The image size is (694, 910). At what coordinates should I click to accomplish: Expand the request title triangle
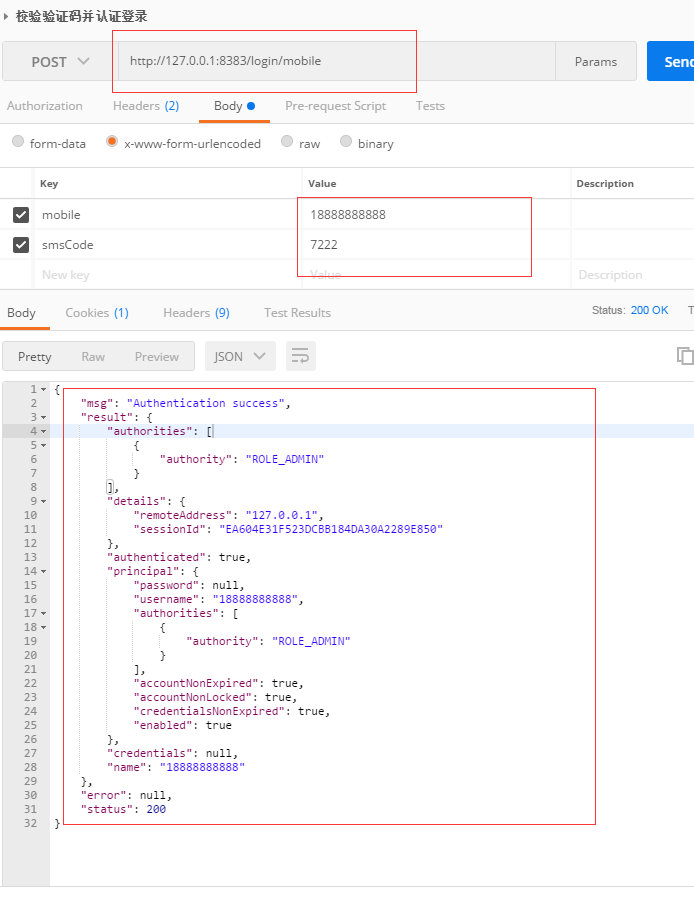[x=6, y=16]
